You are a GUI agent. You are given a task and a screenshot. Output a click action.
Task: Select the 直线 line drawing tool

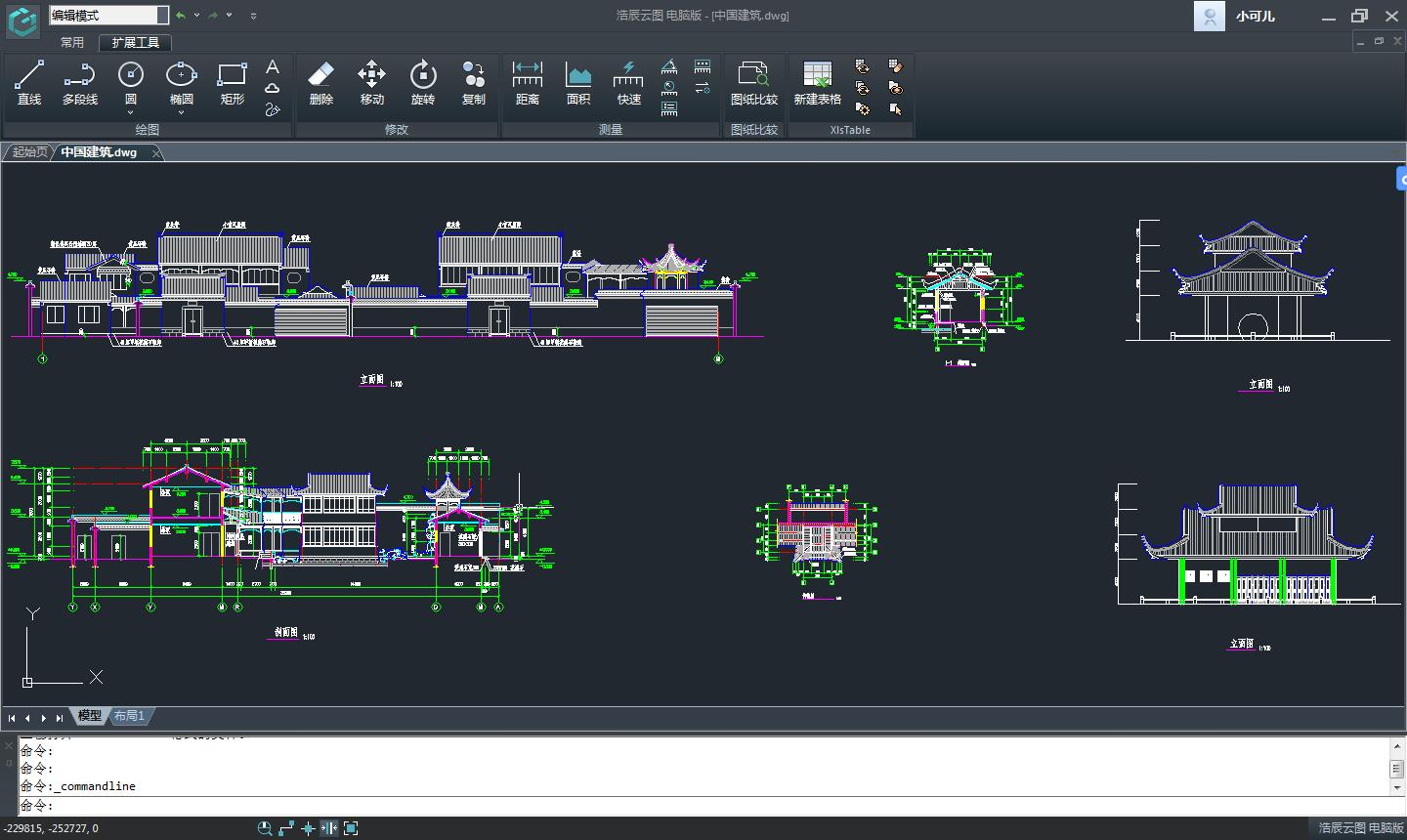tap(29, 83)
